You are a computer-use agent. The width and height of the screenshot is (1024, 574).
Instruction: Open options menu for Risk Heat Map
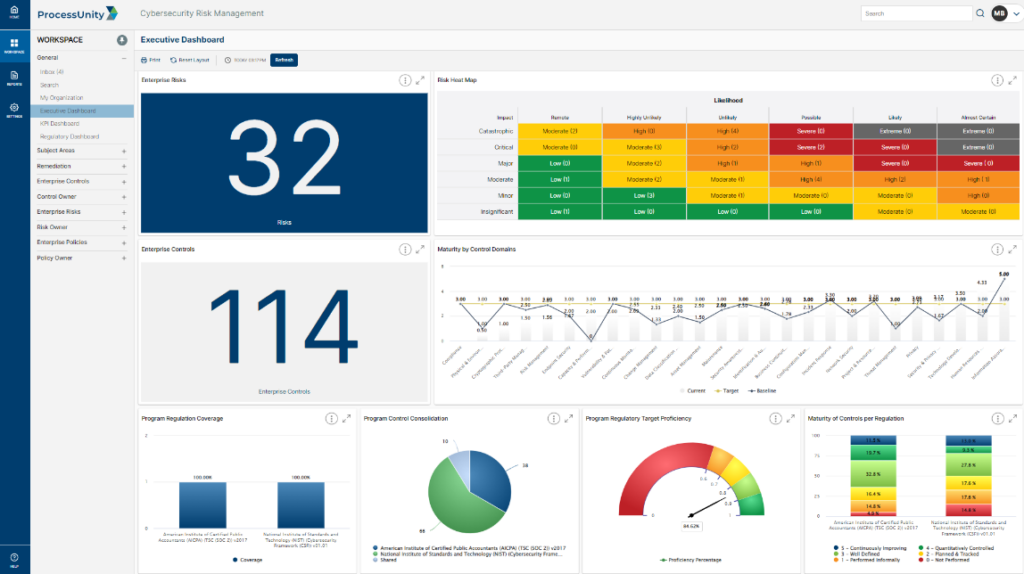click(996, 80)
